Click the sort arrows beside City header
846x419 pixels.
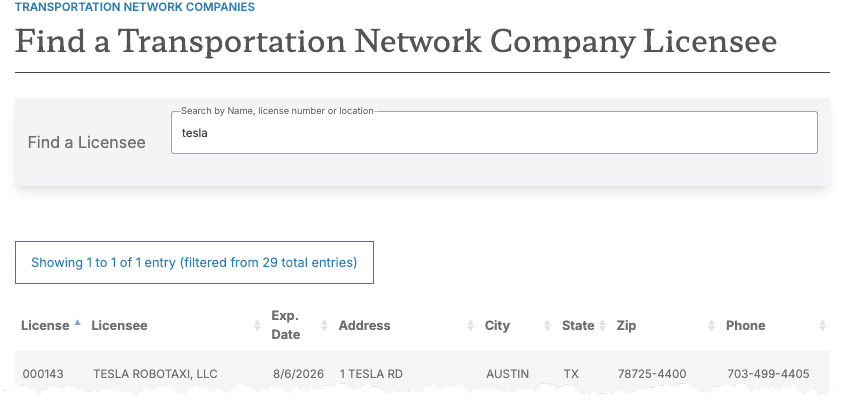tap(547, 326)
